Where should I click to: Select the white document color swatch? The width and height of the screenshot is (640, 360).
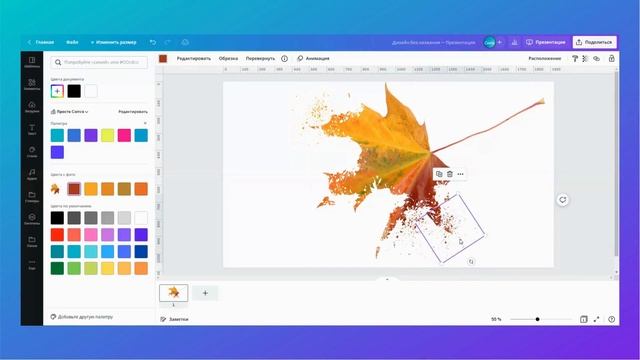[91, 91]
